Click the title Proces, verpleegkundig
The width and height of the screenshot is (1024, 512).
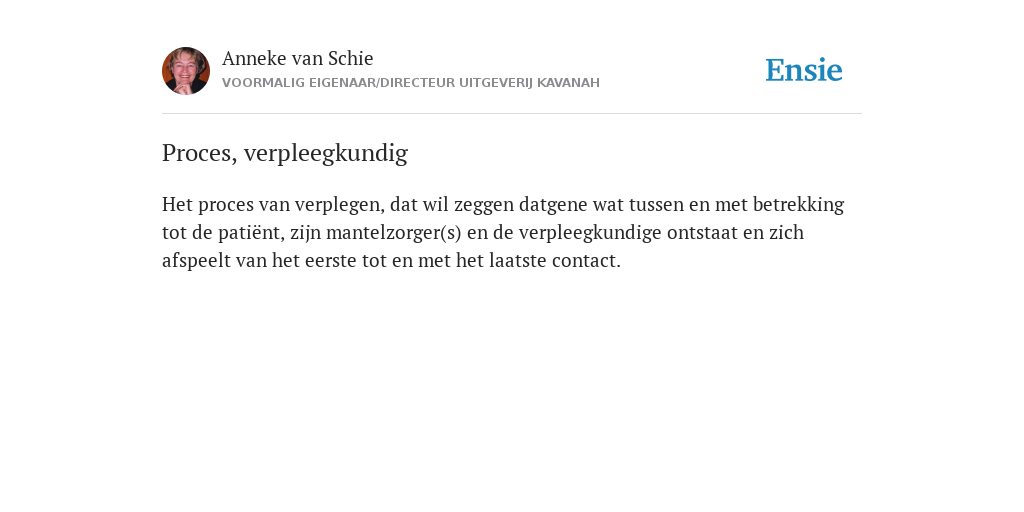pyautogui.click(x=285, y=153)
